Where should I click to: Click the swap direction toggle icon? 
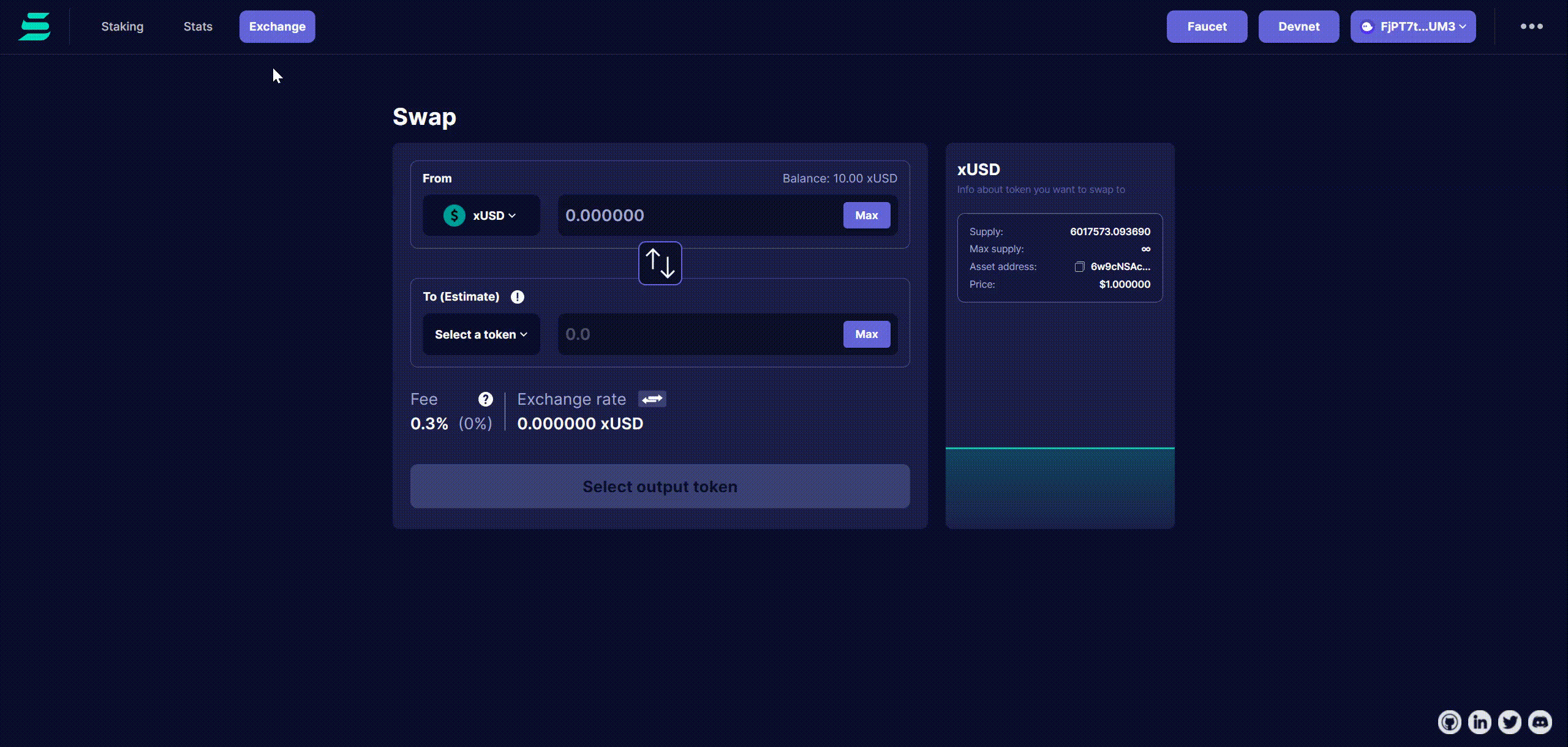tap(659, 262)
